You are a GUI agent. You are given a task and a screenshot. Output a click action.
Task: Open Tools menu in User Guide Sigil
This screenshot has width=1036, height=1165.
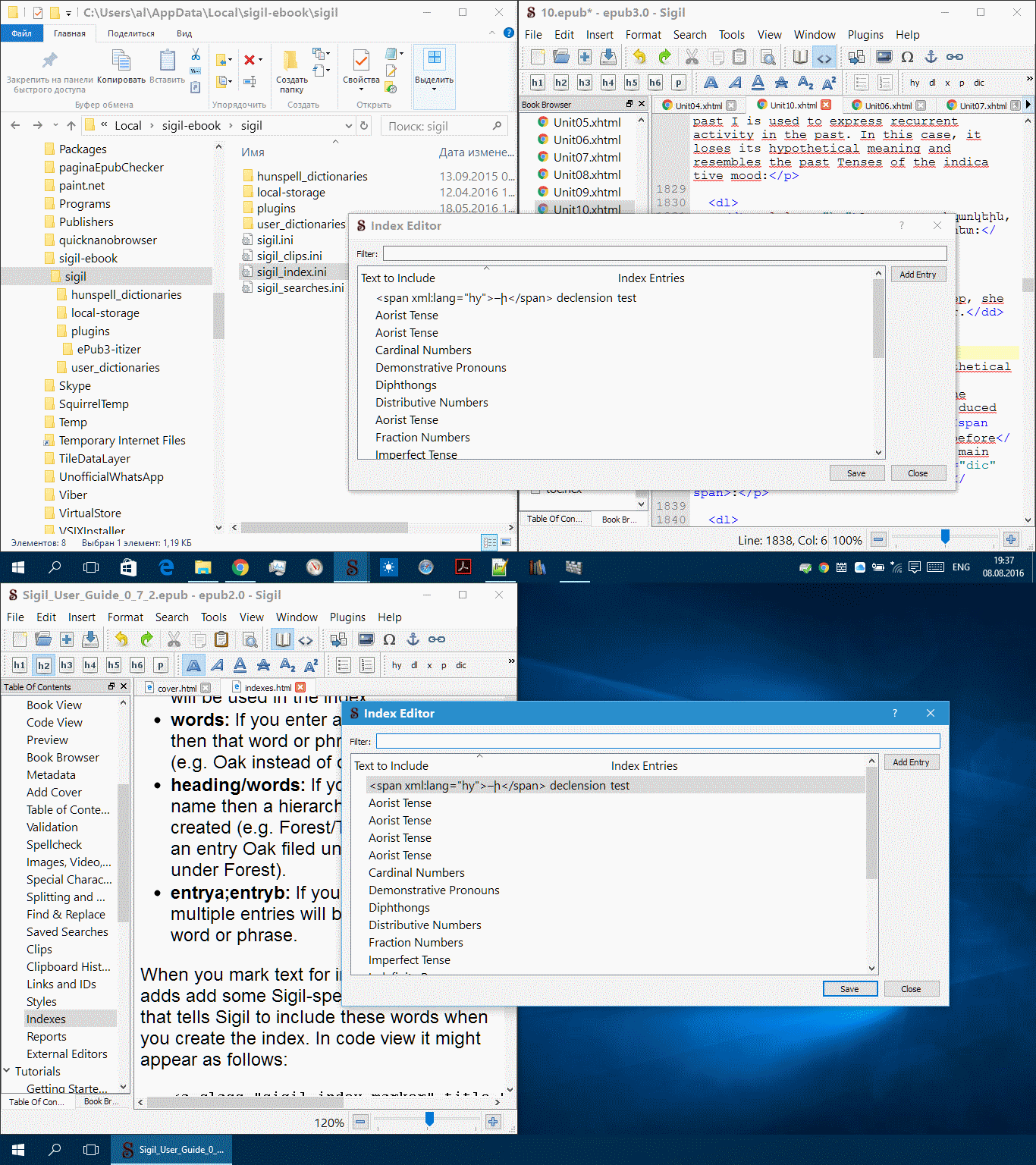[x=214, y=617]
